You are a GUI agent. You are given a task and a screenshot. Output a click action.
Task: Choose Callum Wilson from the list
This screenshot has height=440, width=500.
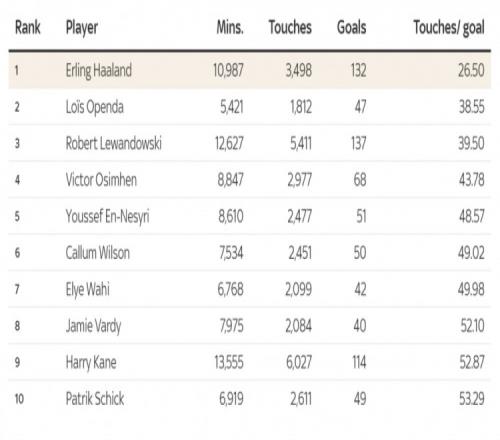(98, 253)
